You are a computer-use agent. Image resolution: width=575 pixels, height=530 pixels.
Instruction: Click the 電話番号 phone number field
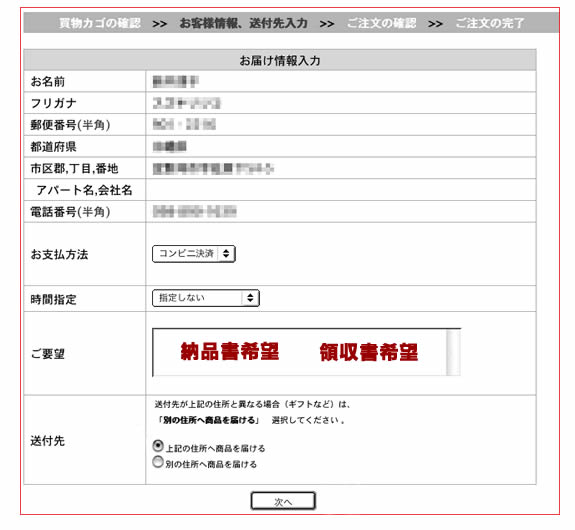[341, 211]
